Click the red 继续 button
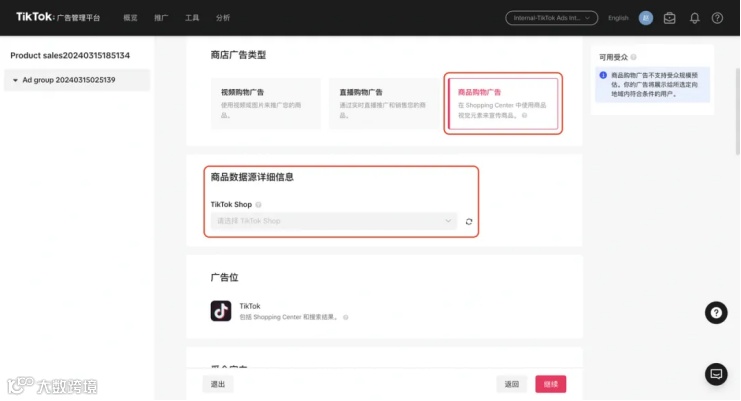Viewport: 741px width, 401px height. 551,384
